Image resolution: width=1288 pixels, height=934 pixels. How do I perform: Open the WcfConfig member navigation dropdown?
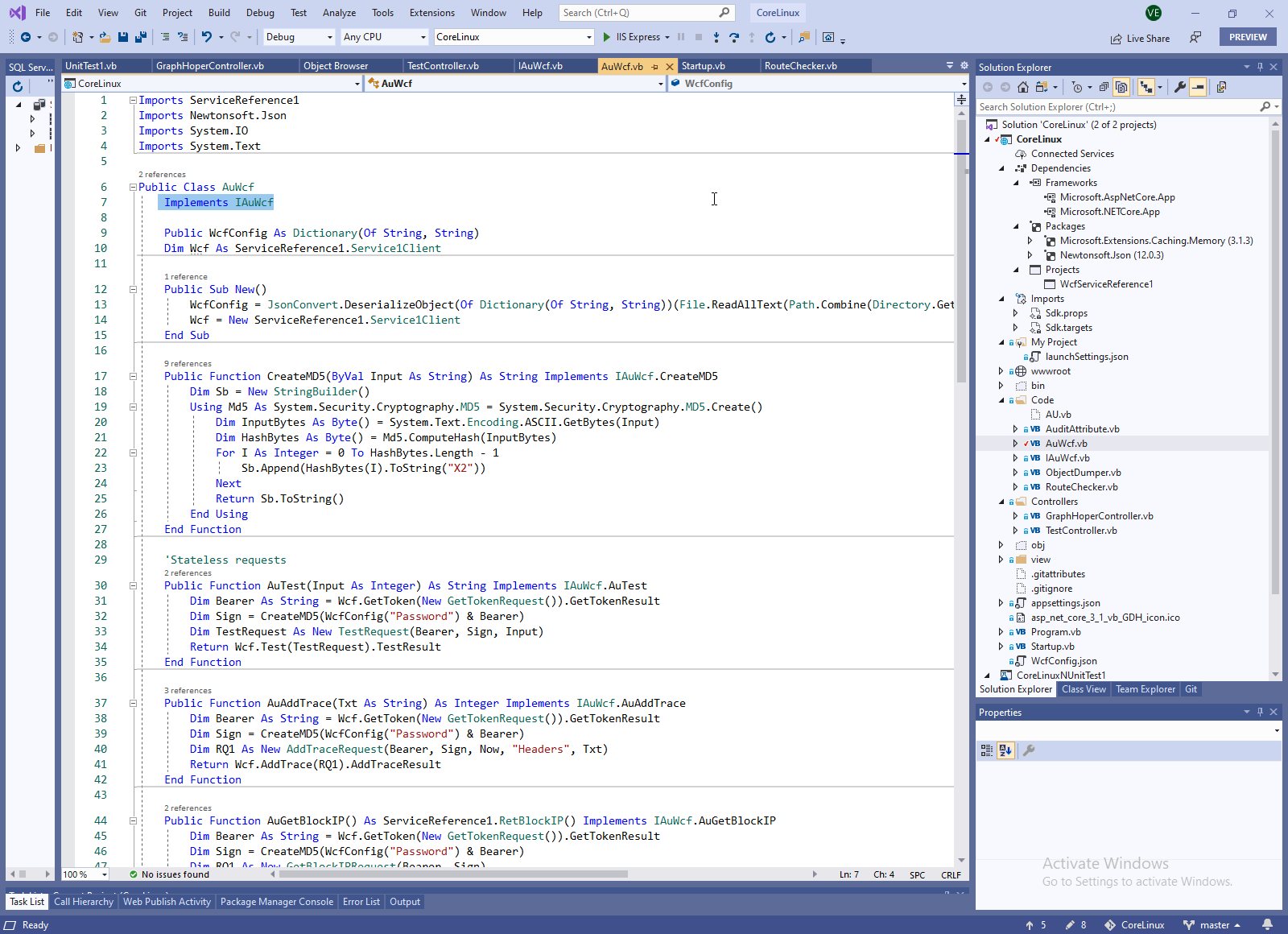click(964, 84)
